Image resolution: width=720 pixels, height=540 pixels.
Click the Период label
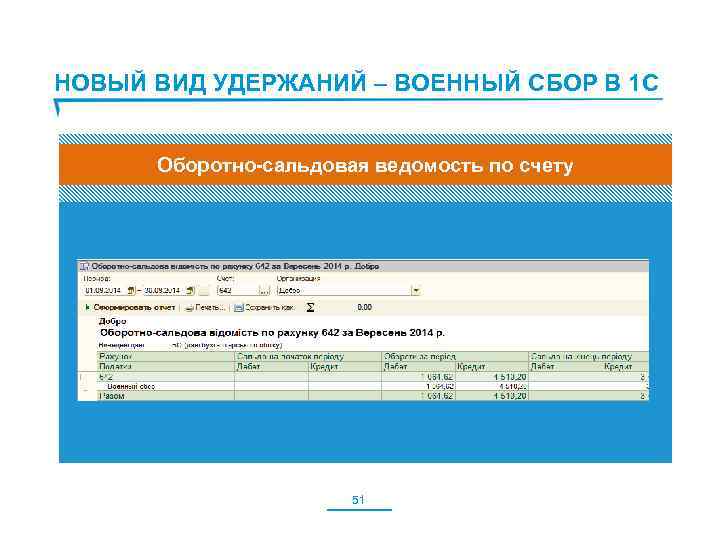97,278
